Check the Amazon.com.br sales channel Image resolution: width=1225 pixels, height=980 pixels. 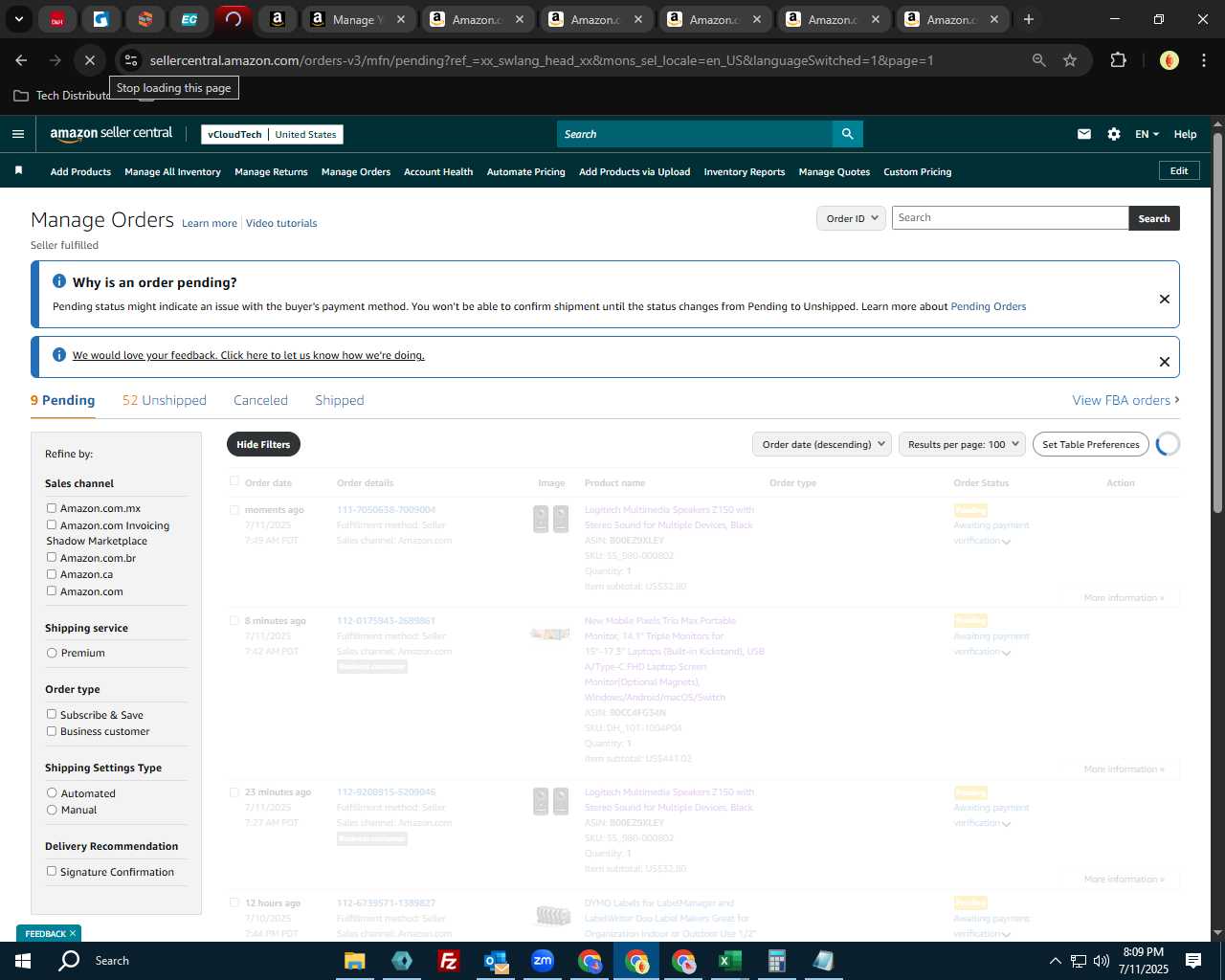coord(52,557)
